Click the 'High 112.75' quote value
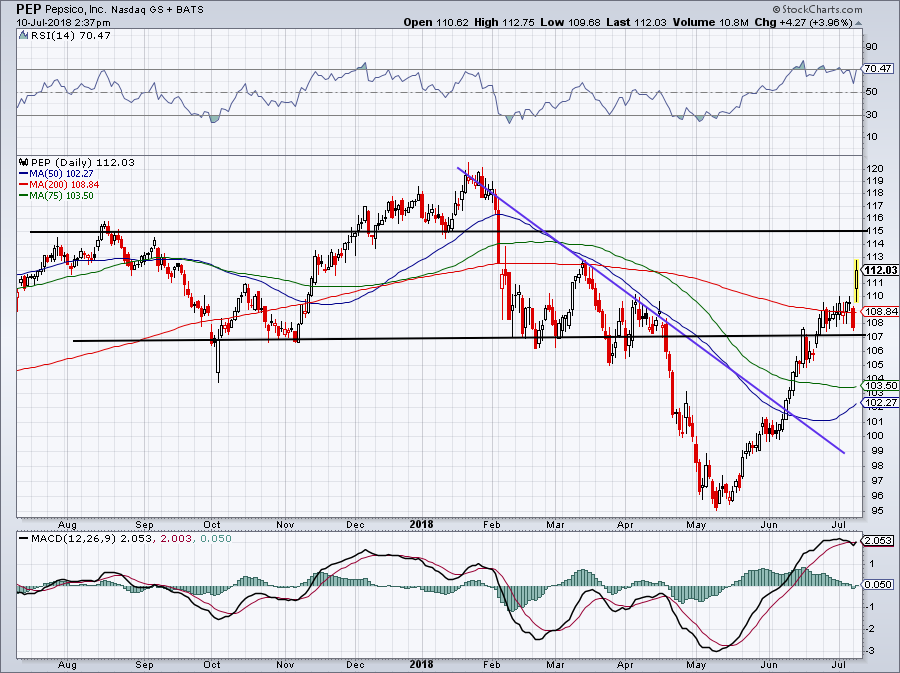 tap(504, 22)
